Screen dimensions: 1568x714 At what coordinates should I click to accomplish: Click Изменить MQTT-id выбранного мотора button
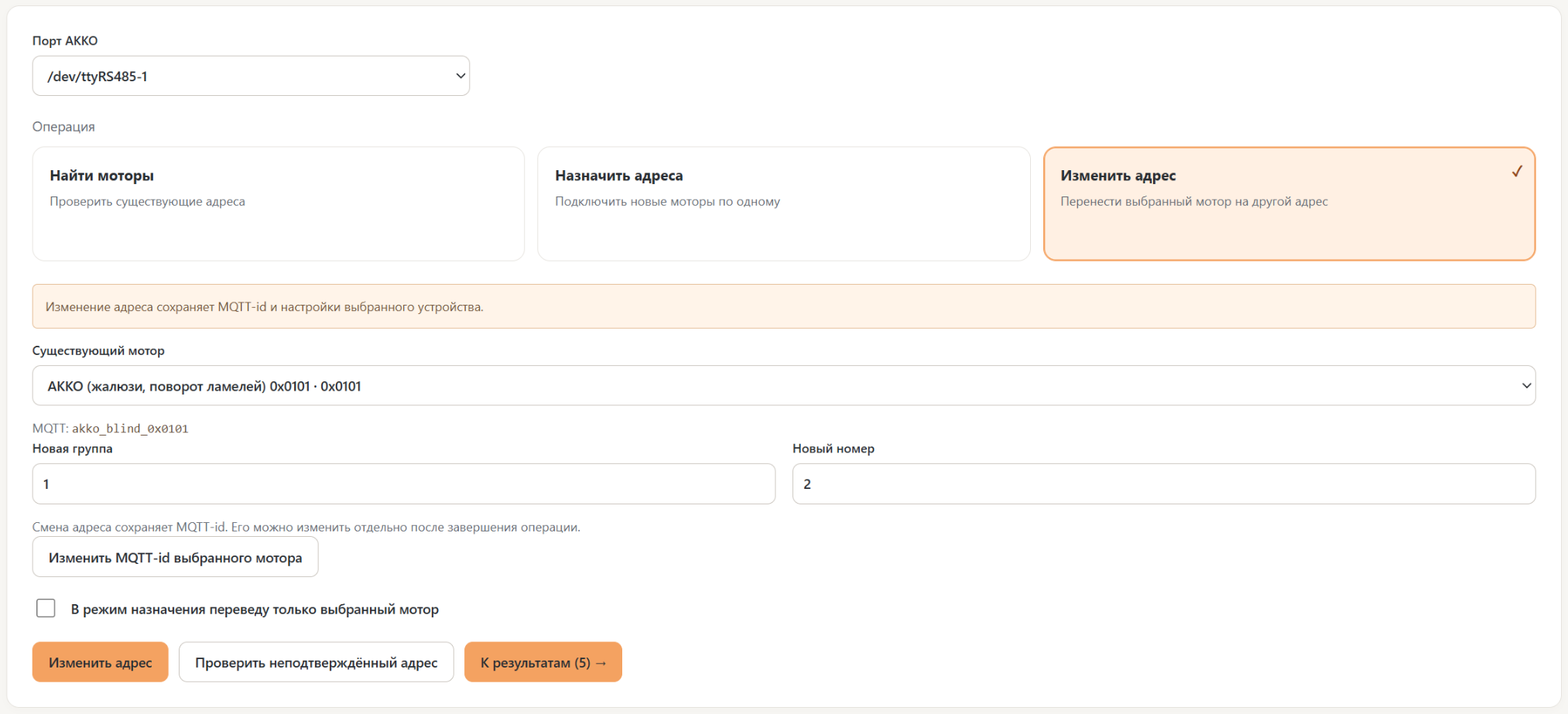click(x=176, y=557)
